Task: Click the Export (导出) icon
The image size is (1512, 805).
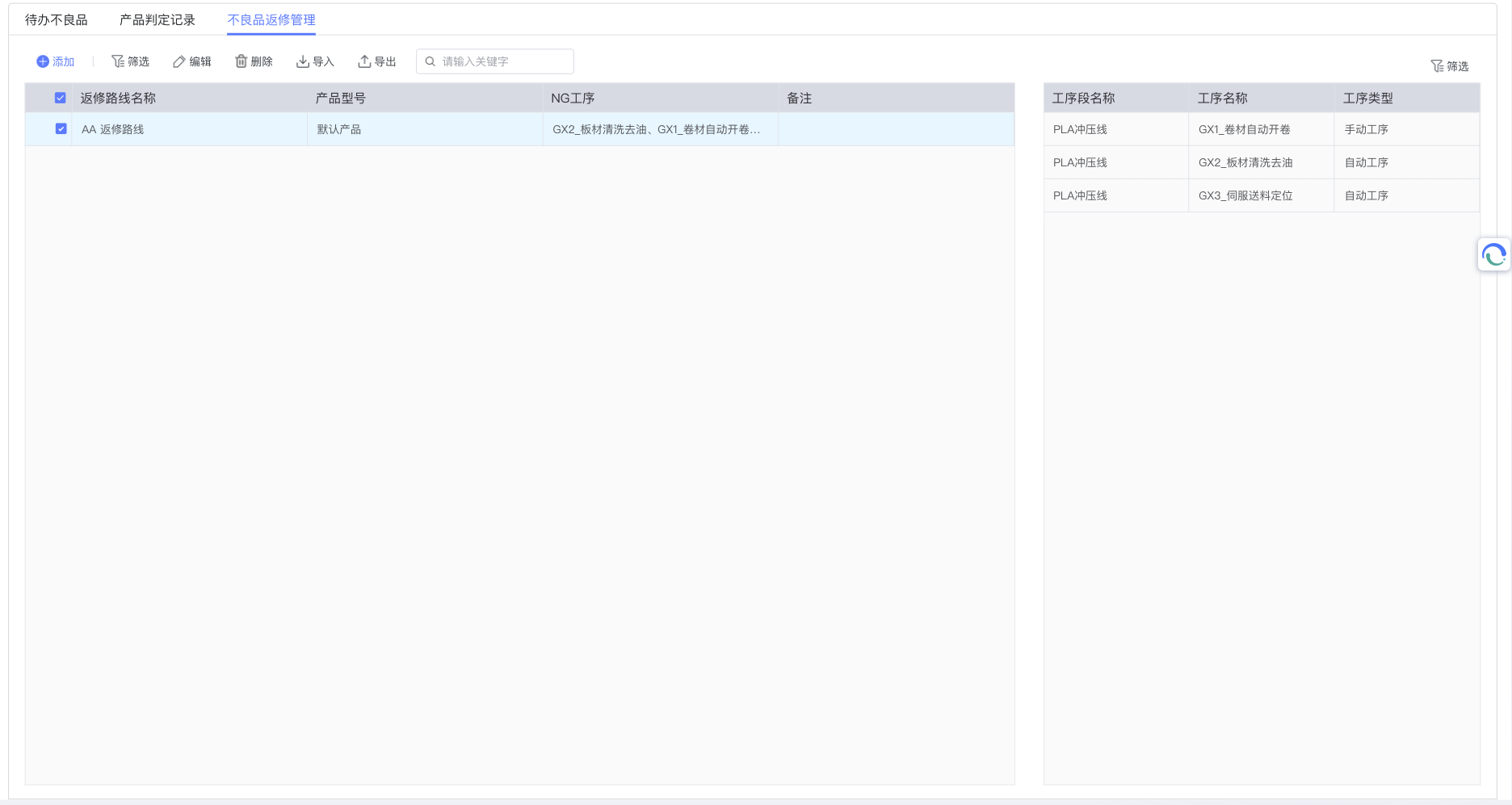Action: point(364,61)
